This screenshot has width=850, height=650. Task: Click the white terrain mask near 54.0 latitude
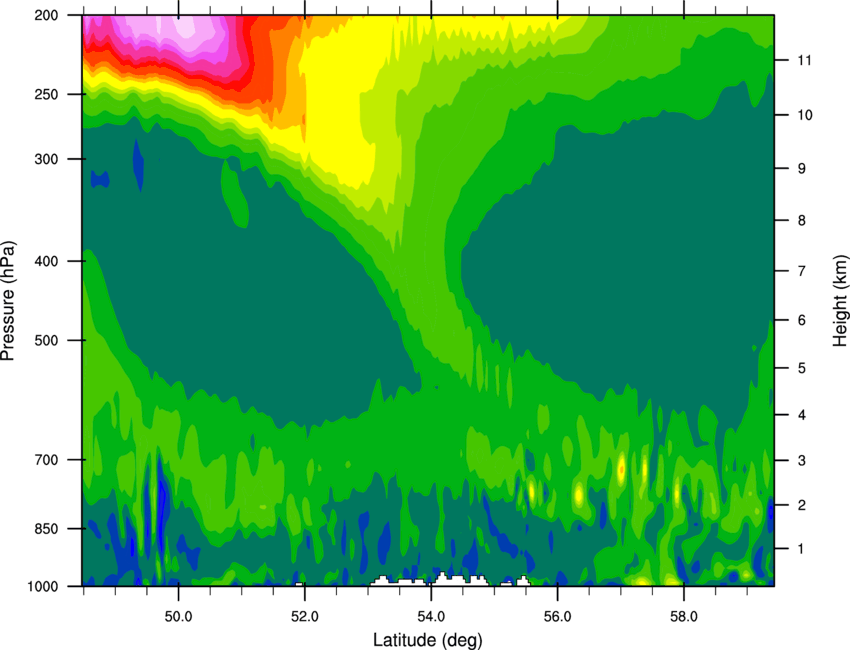[429, 581]
